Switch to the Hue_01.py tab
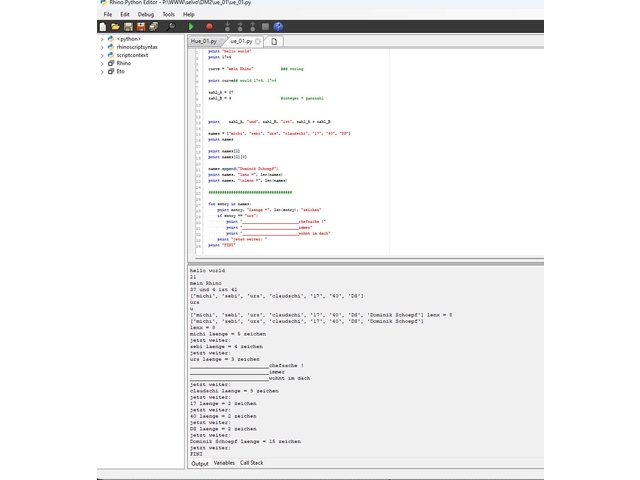The height and width of the screenshot is (480, 640). pyautogui.click(x=204, y=41)
